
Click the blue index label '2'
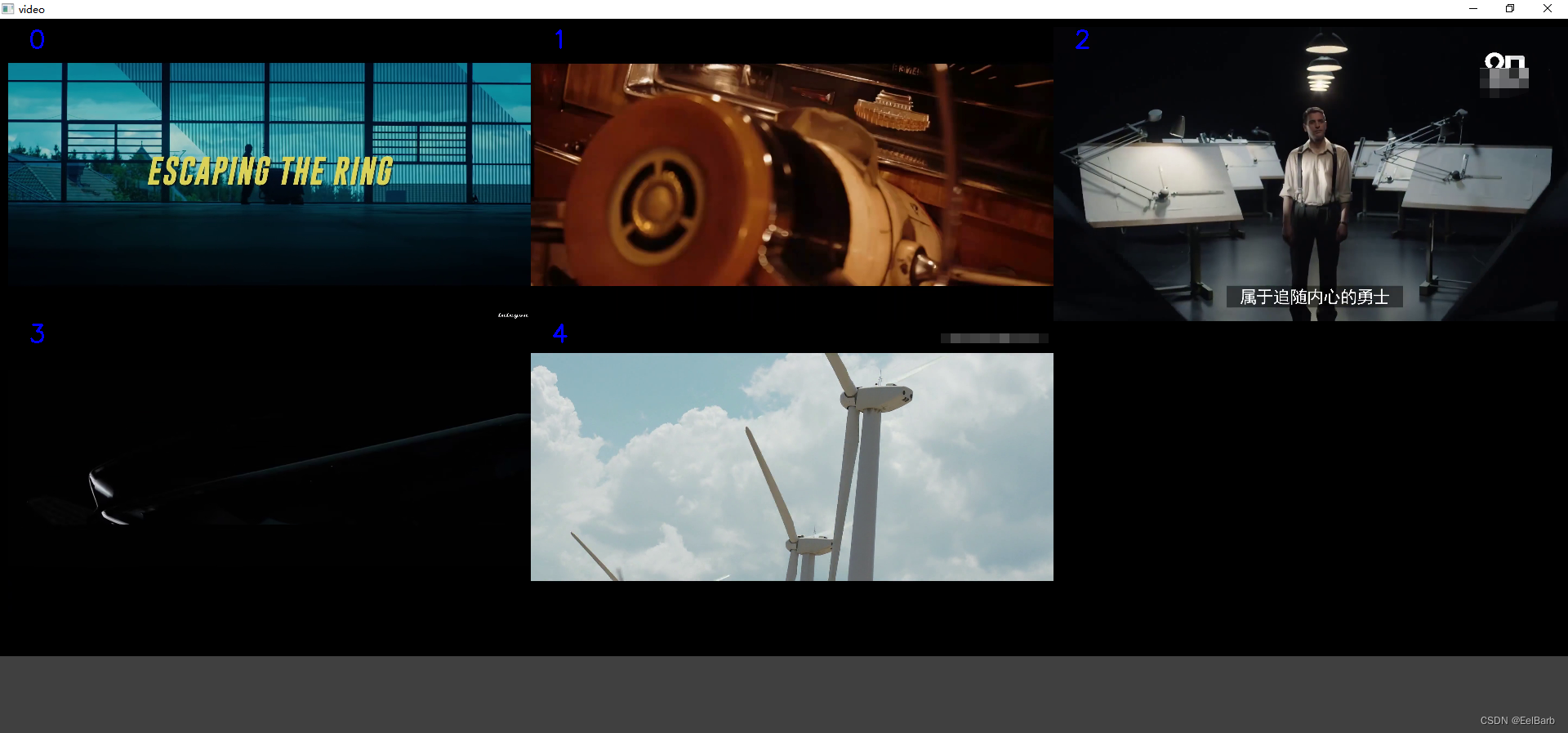click(1082, 39)
